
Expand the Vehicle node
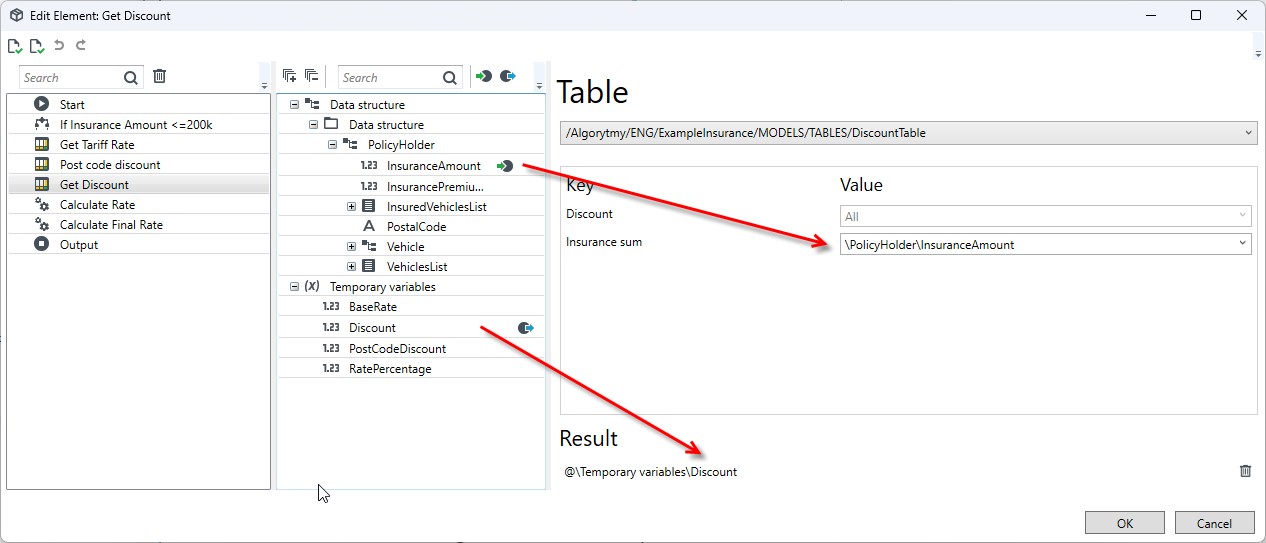click(x=351, y=246)
